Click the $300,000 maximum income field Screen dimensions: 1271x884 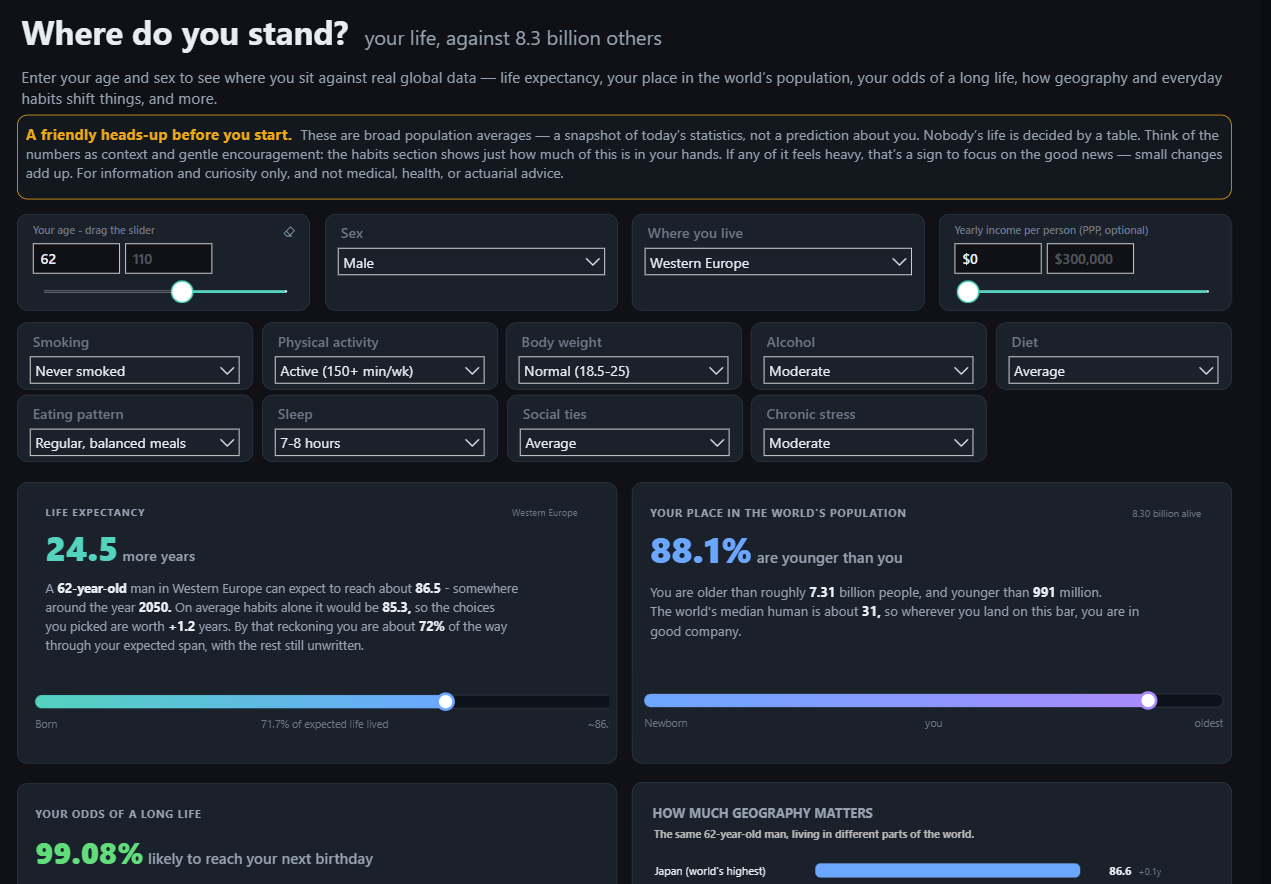tap(1090, 259)
